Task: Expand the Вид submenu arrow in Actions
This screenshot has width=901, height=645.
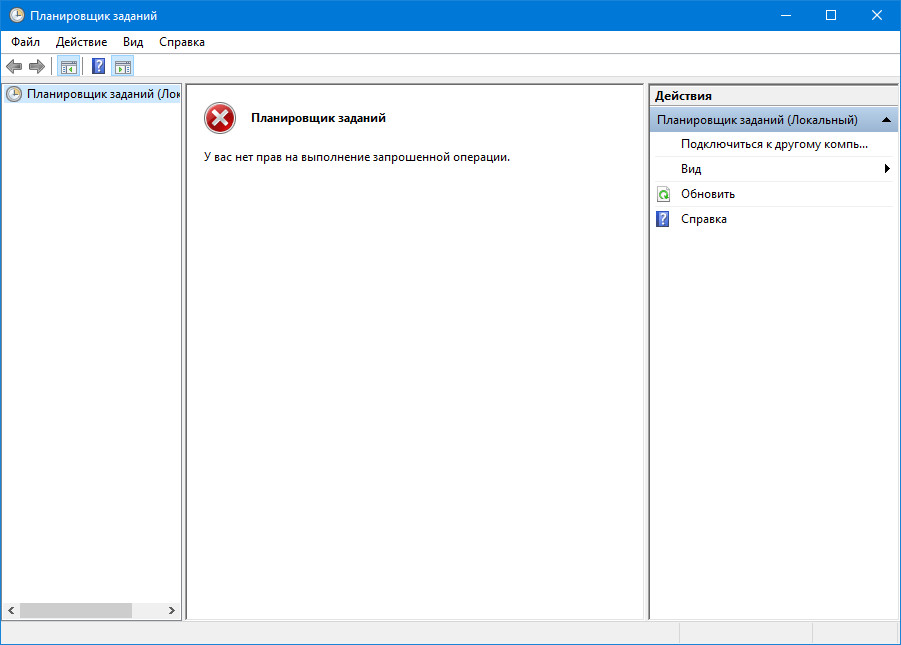Action: tap(887, 168)
